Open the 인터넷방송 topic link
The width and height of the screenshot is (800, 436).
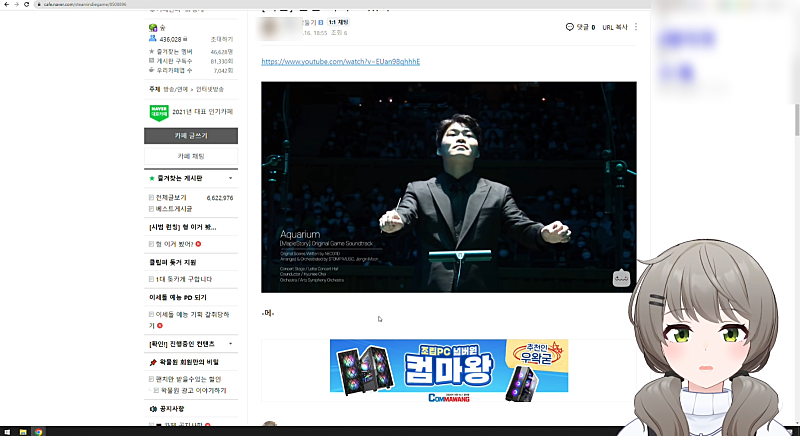click(x=210, y=89)
